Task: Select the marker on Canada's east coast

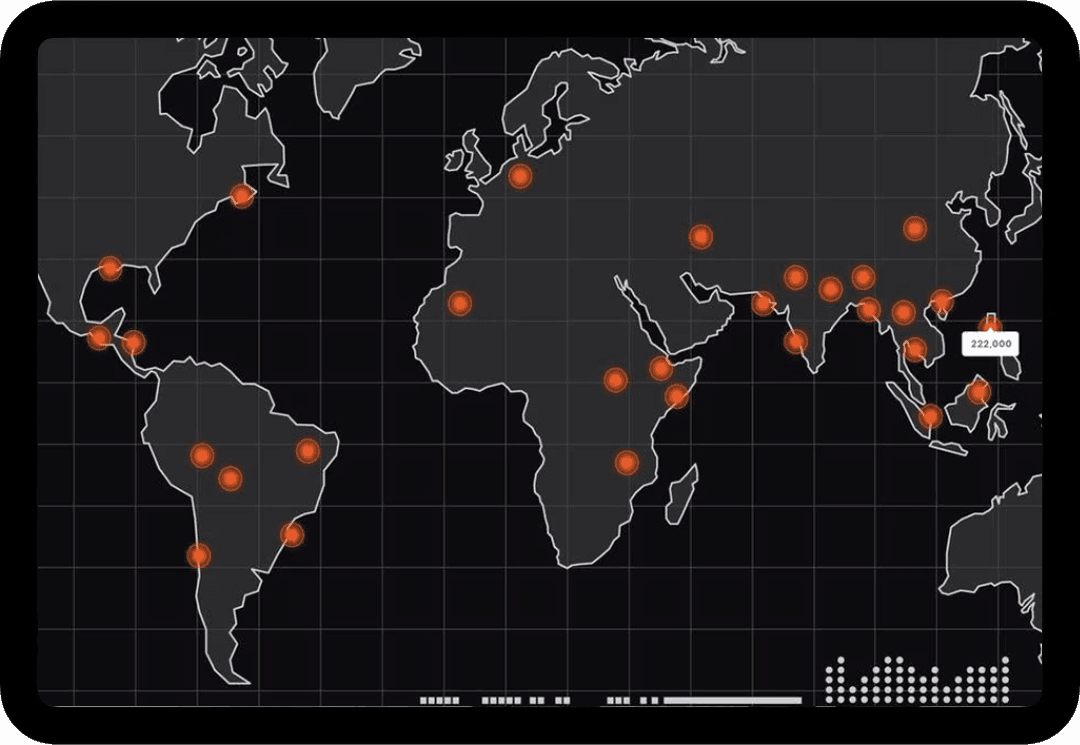Action: tap(242, 196)
